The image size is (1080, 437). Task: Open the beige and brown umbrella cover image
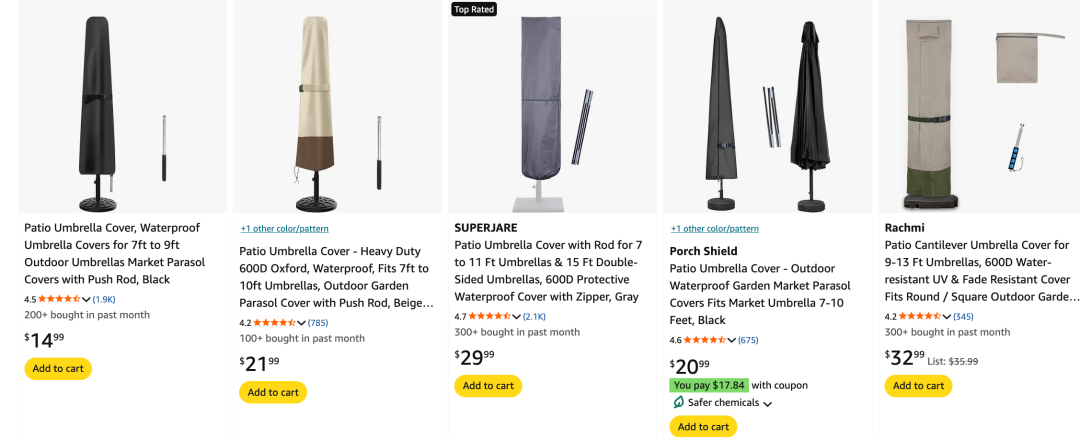337,108
